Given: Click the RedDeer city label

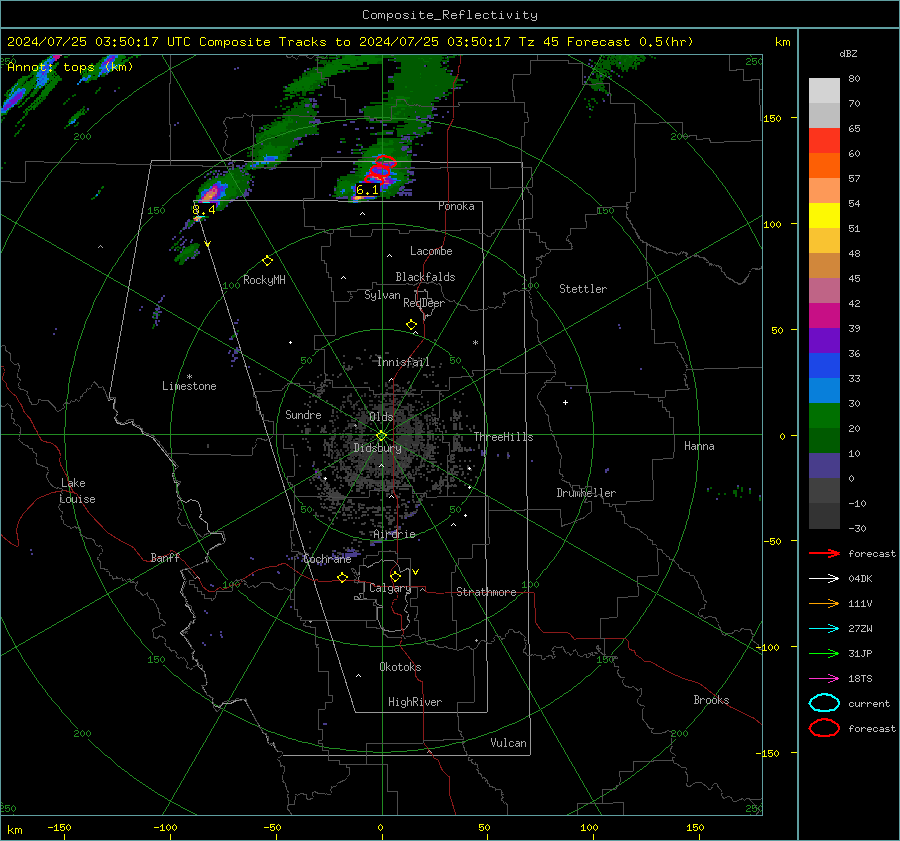Looking at the screenshot, I should pyautogui.click(x=424, y=303).
